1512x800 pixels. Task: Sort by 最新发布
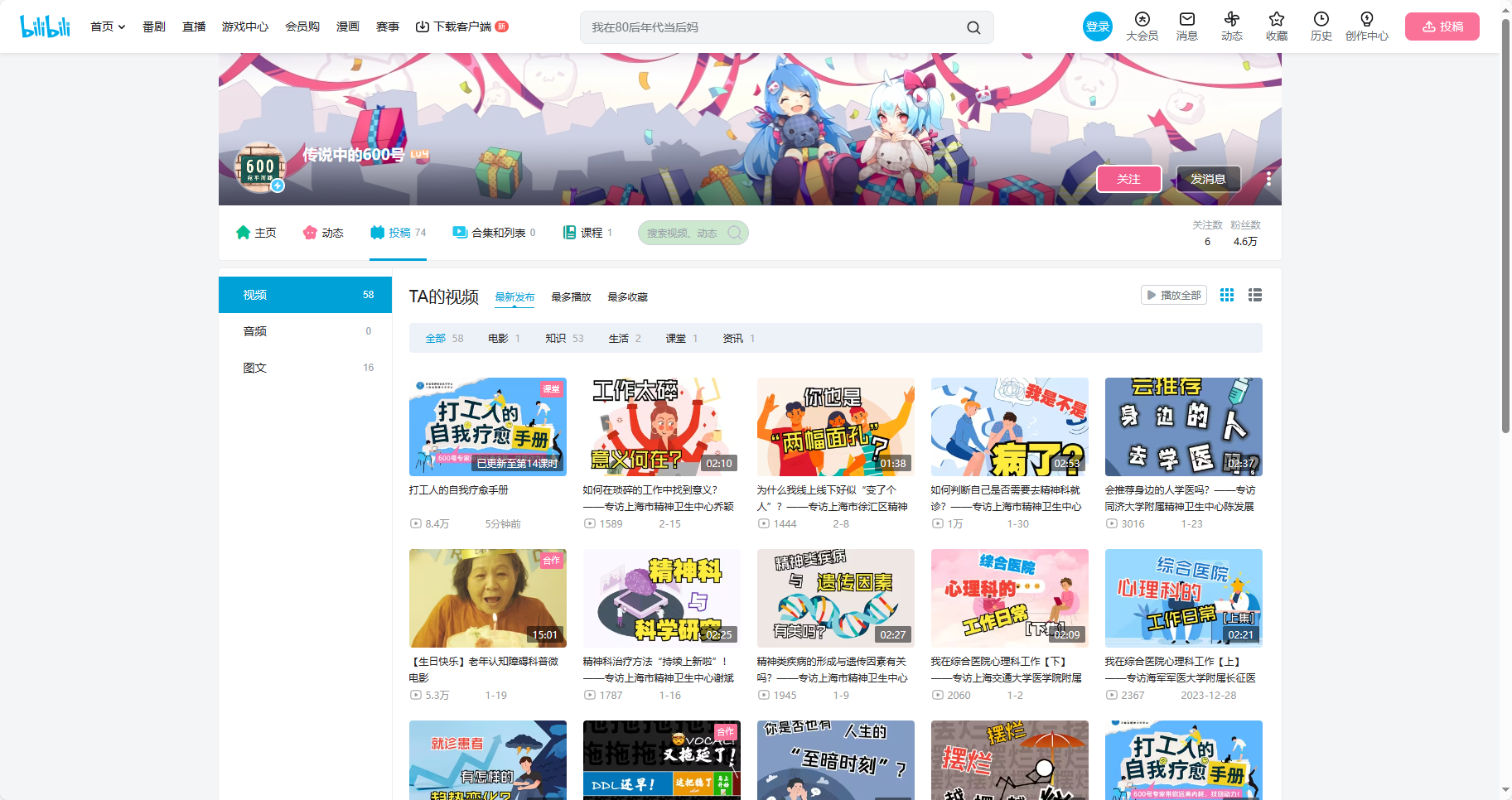[x=514, y=297]
